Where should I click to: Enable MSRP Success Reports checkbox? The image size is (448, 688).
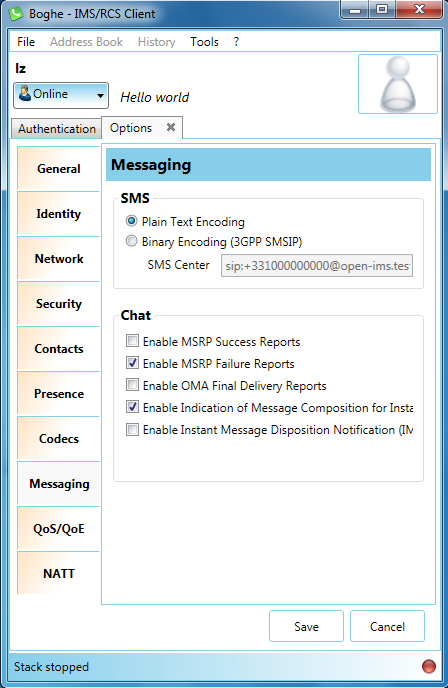(x=132, y=340)
